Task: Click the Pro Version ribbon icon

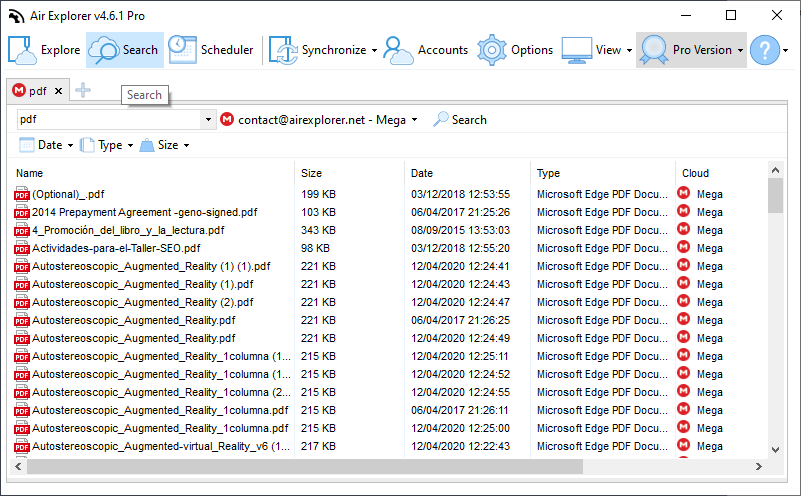Action: [654, 50]
